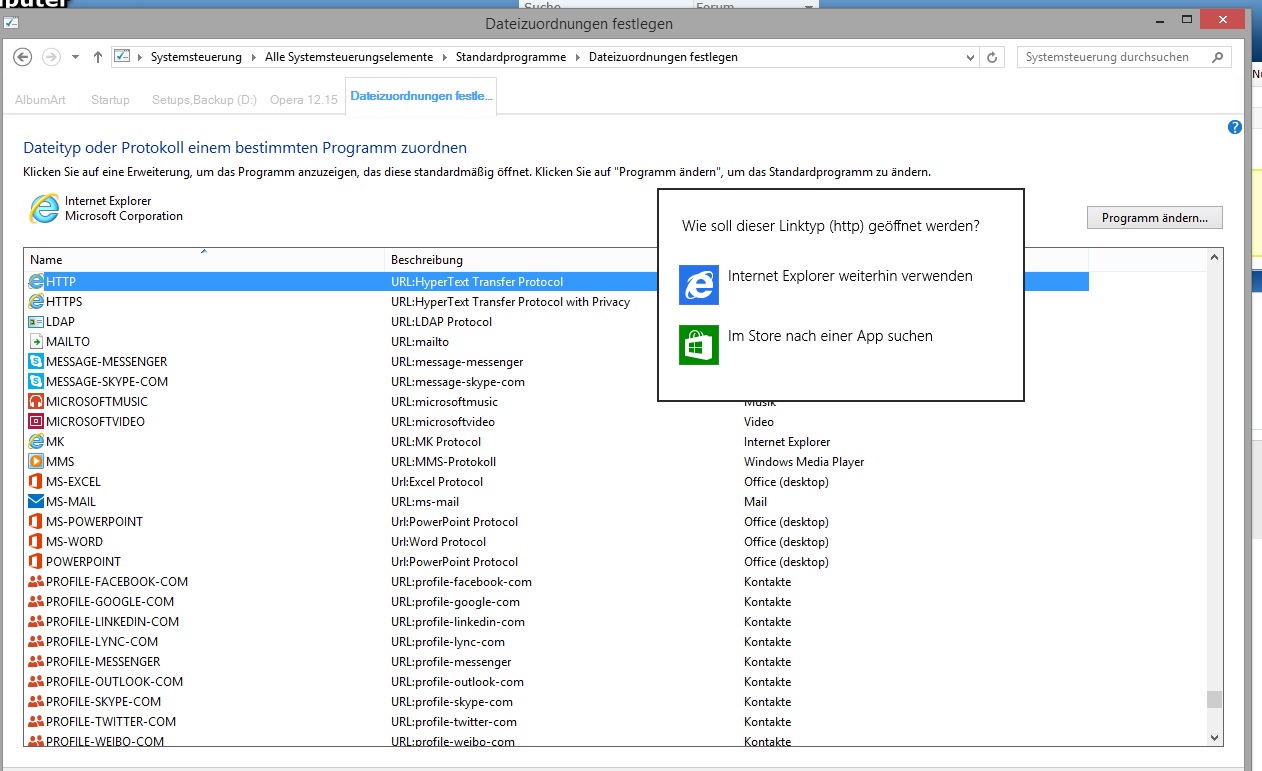Click the Url:Excel Protocol description

pos(437,482)
